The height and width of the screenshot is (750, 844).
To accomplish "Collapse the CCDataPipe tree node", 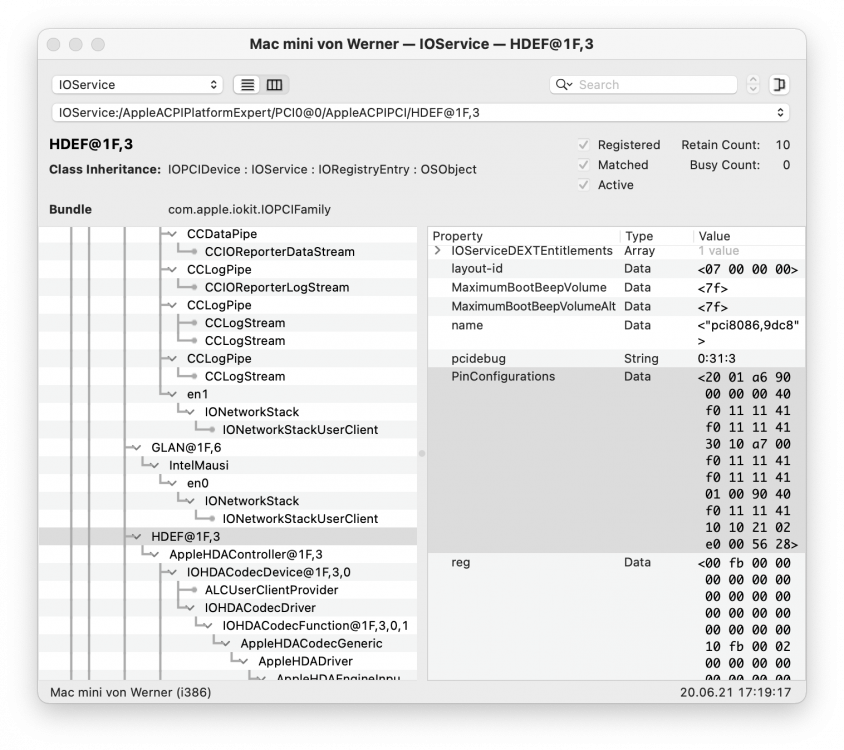I will (x=172, y=234).
